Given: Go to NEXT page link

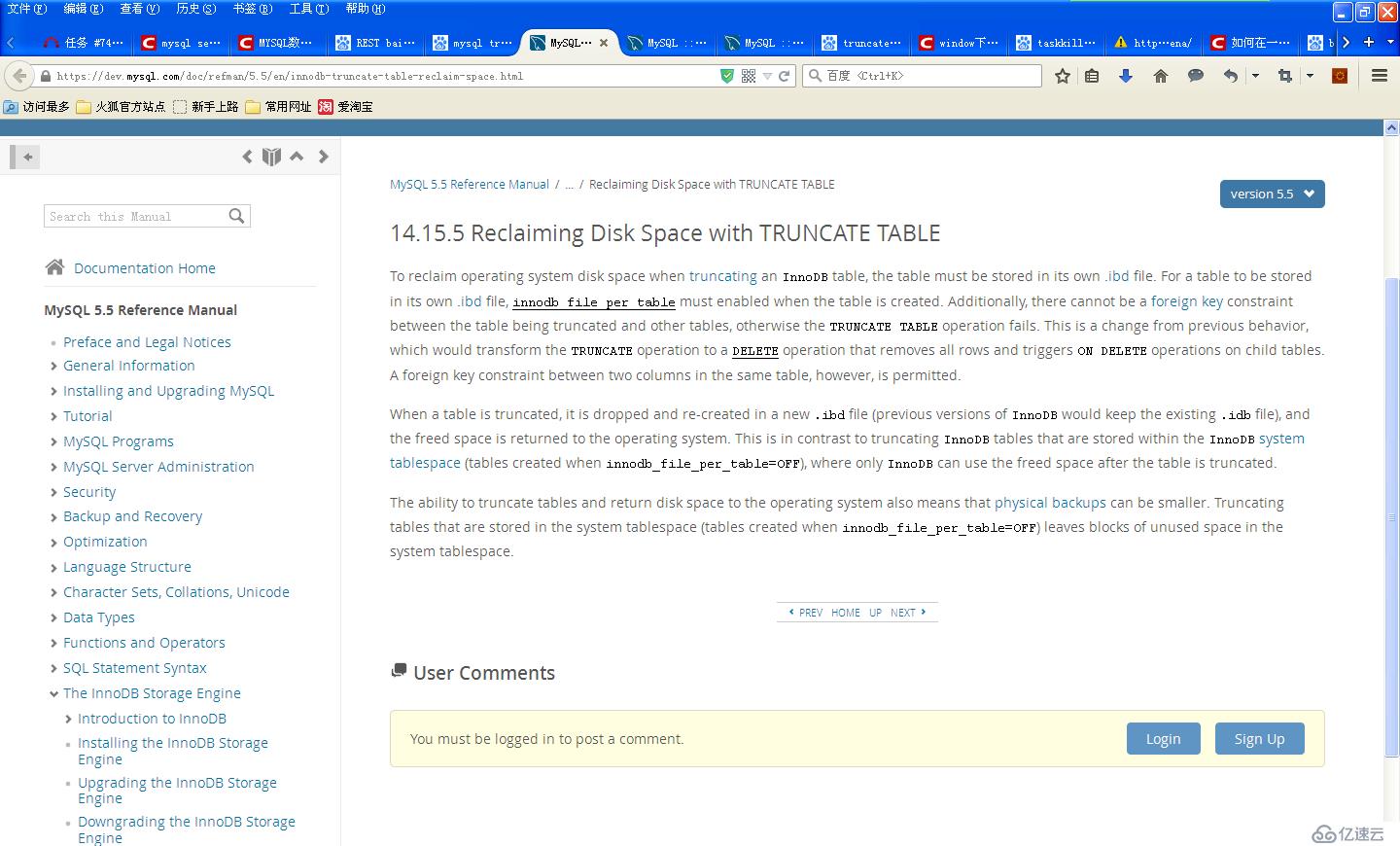Looking at the screenshot, I should coord(907,613).
